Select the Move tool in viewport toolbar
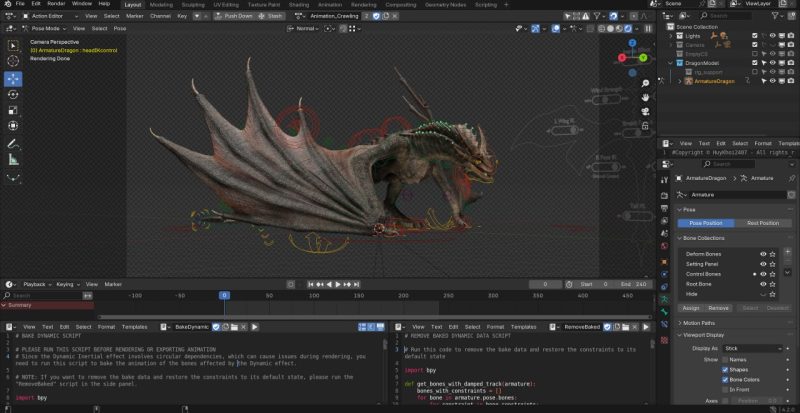This screenshot has width=800, height=413. 13,78
